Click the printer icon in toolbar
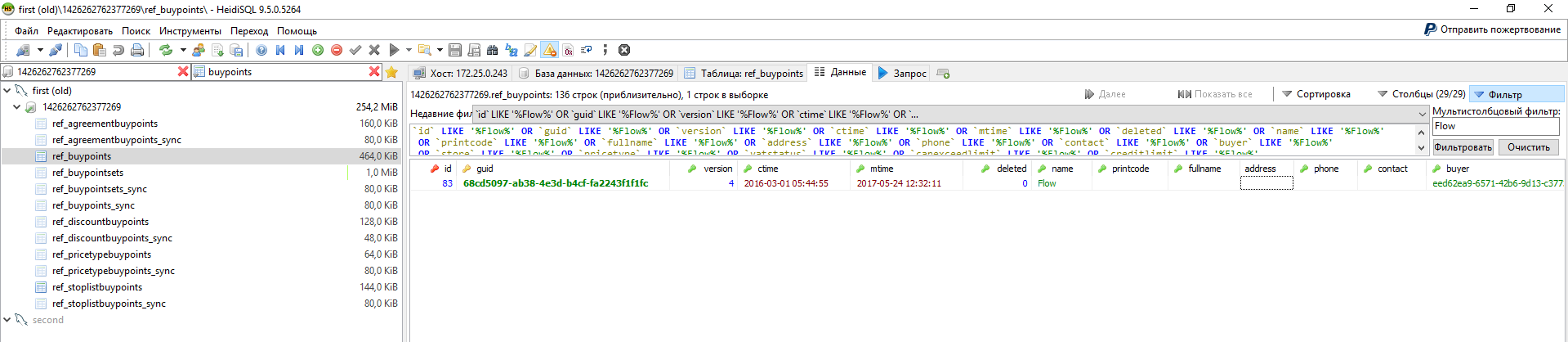This screenshot has width=1568, height=342. (x=137, y=50)
